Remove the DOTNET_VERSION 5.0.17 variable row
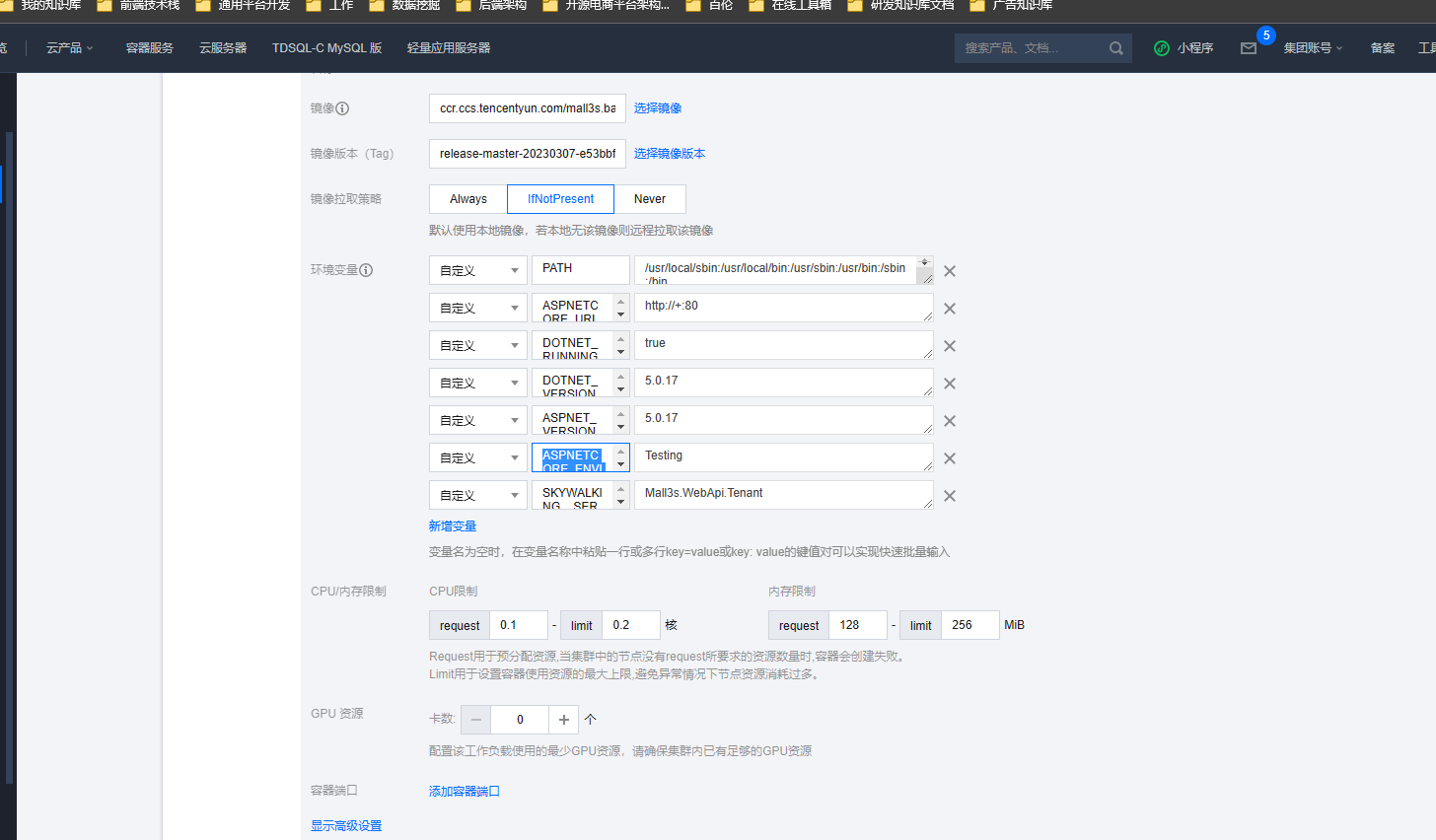This screenshot has height=840, width=1436. [950, 384]
